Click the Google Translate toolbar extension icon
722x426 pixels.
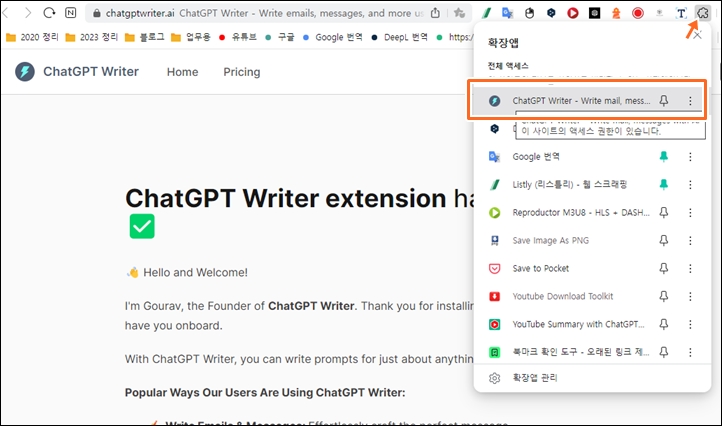[507, 13]
